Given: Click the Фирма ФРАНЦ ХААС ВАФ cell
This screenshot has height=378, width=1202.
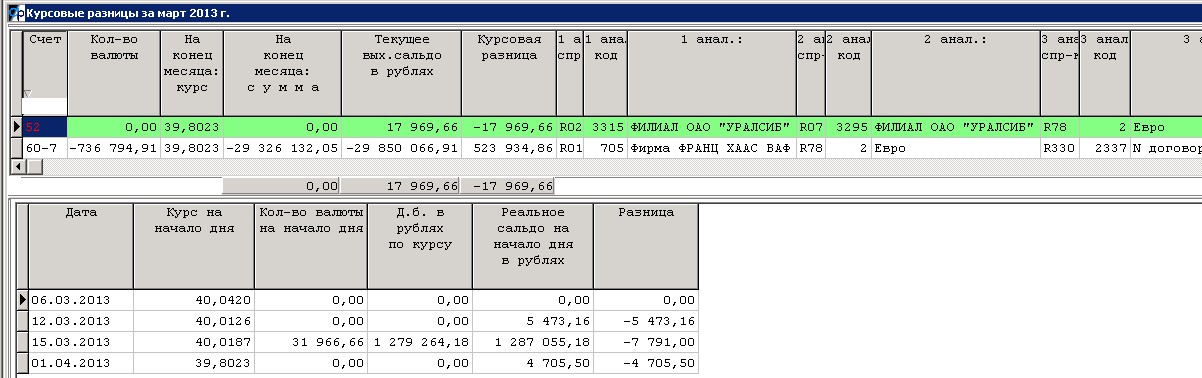Looking at the screenshot, I should click(712, 148).
